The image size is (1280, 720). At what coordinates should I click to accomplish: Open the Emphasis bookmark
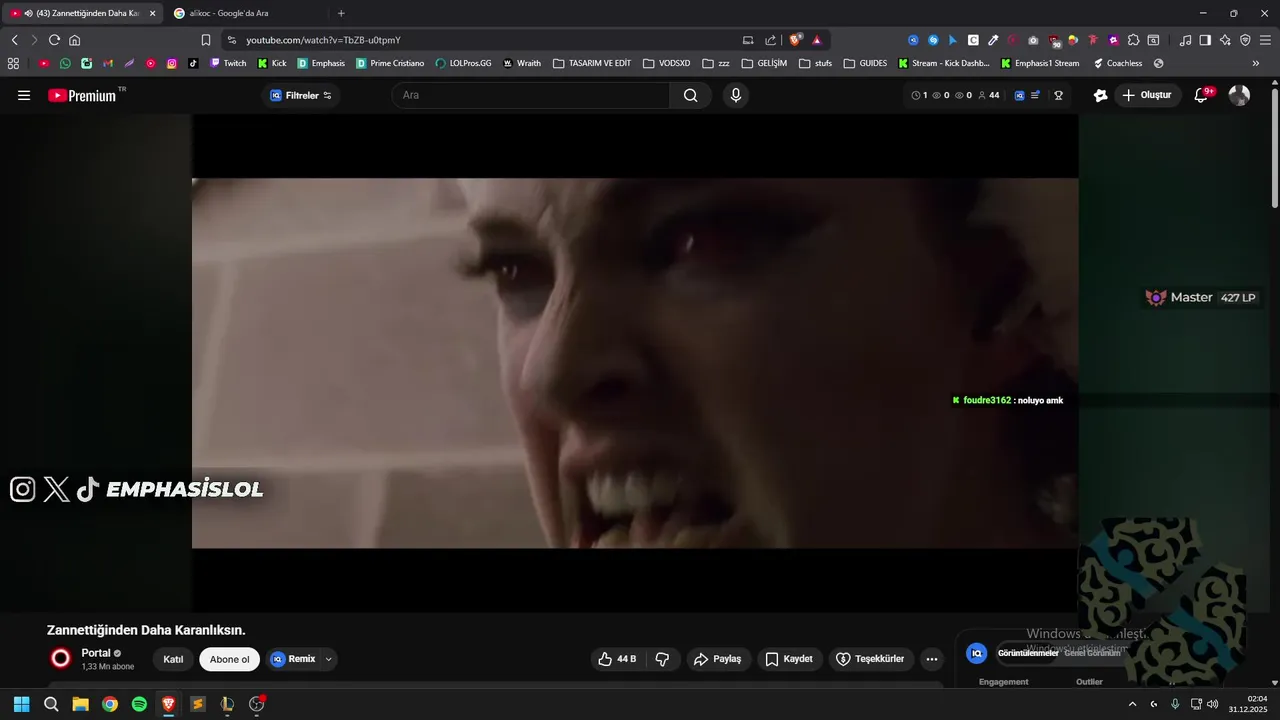(321, 63)
